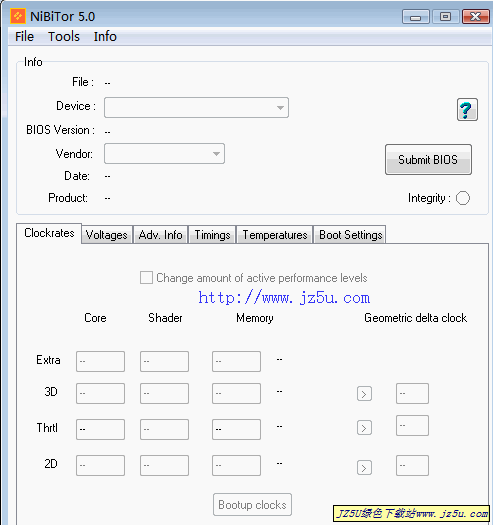Click the 3D Shader clock field
The image size is (493, 525).
click(x=164, y=393)
